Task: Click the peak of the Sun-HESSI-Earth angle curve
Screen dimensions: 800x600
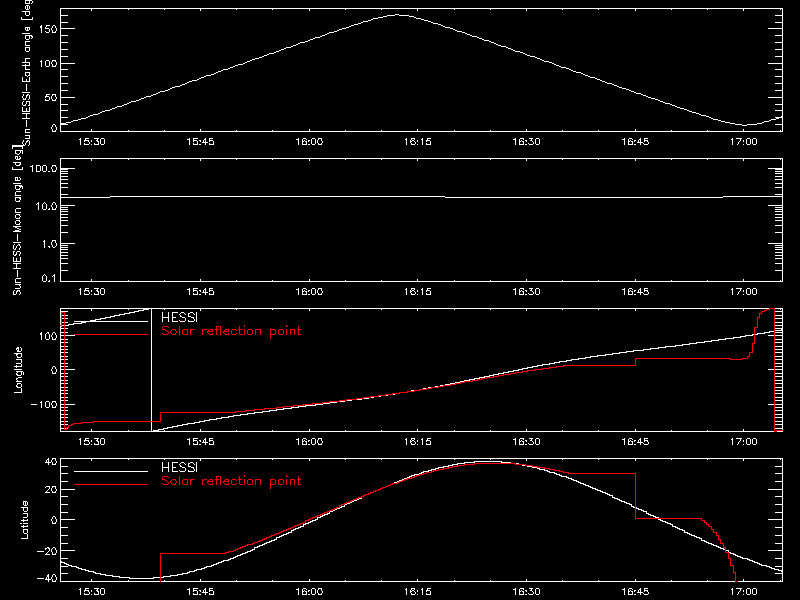Action: [x=398, y=15]
